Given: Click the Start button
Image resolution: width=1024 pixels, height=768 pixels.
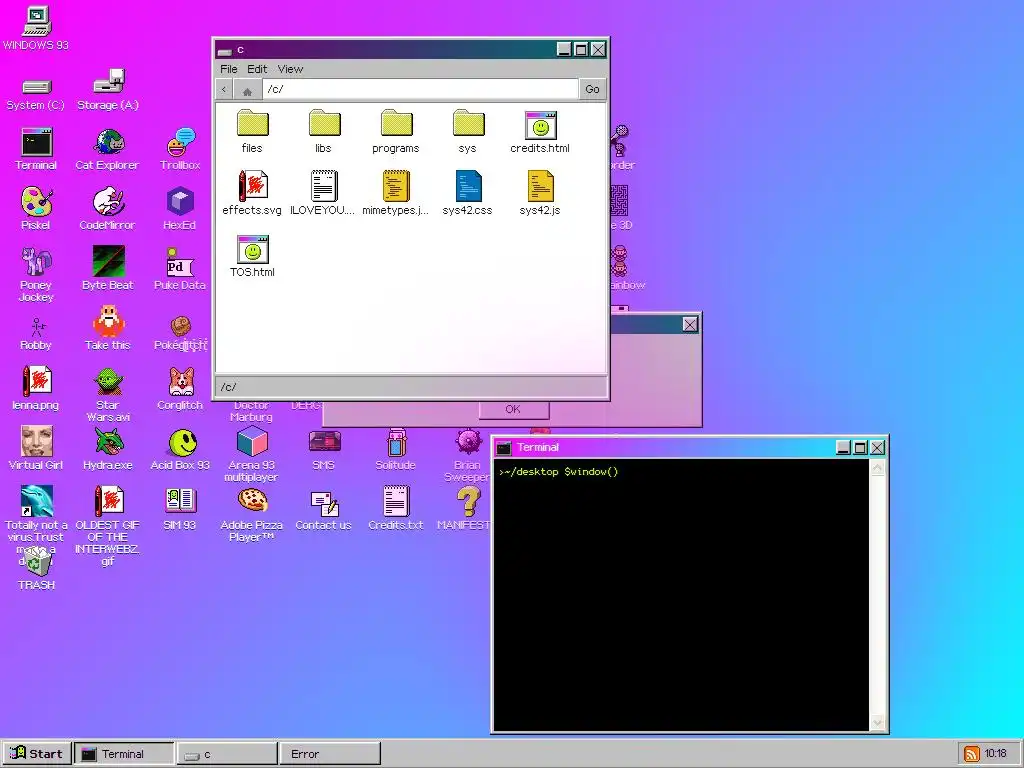Looking at the screenshot, I should coord(37,754).
